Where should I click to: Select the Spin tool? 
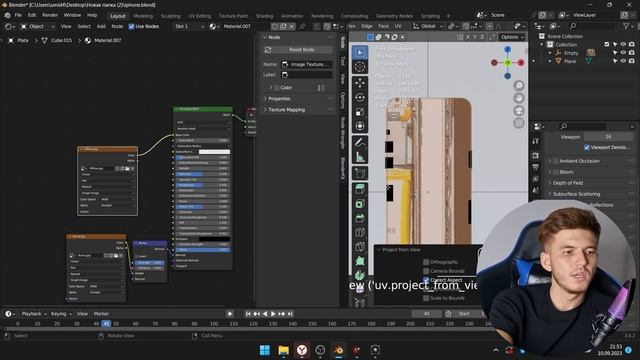click(360, 276)
